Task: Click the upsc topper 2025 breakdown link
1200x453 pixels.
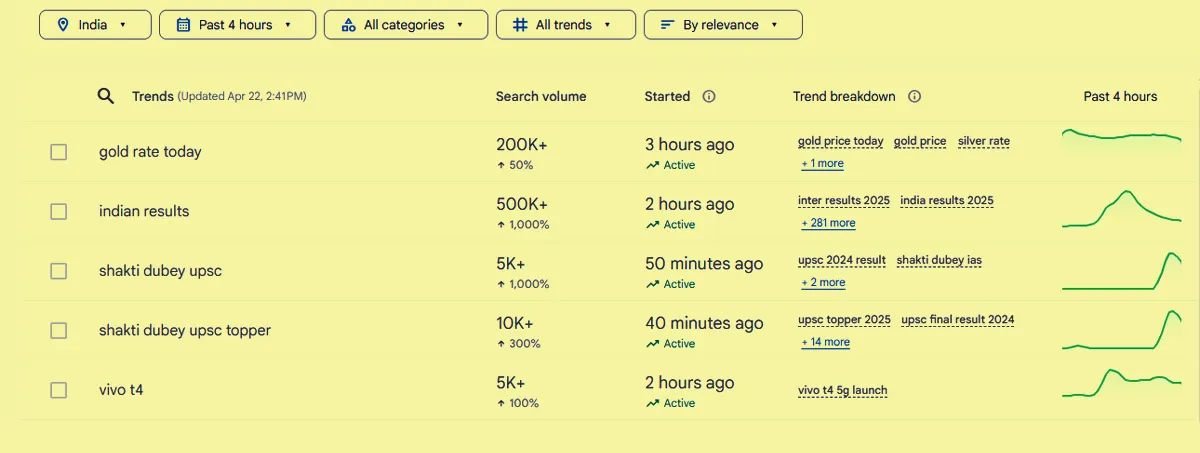Action: 844,320
